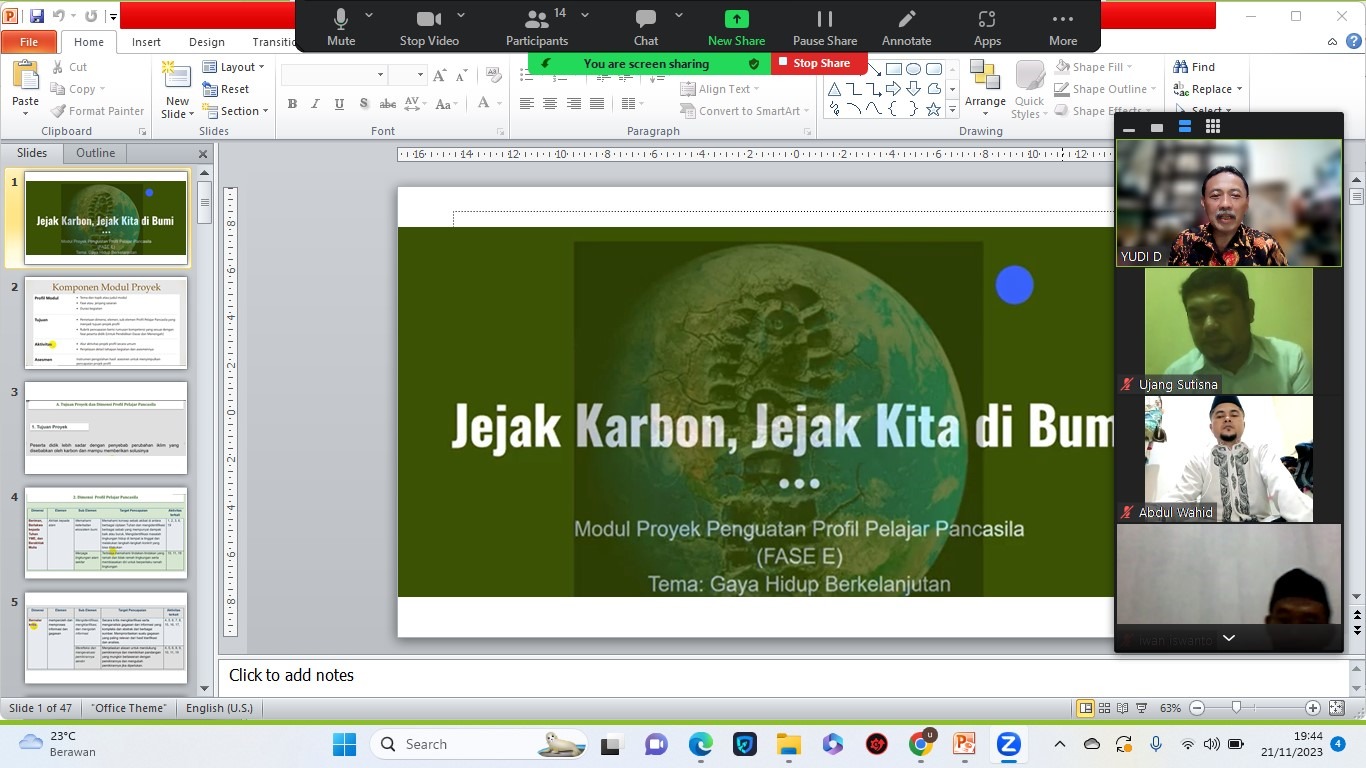The height and width of the screenshot is (768, 1366).
Task: Expand the Section dropdown
Action: point(236,111)
